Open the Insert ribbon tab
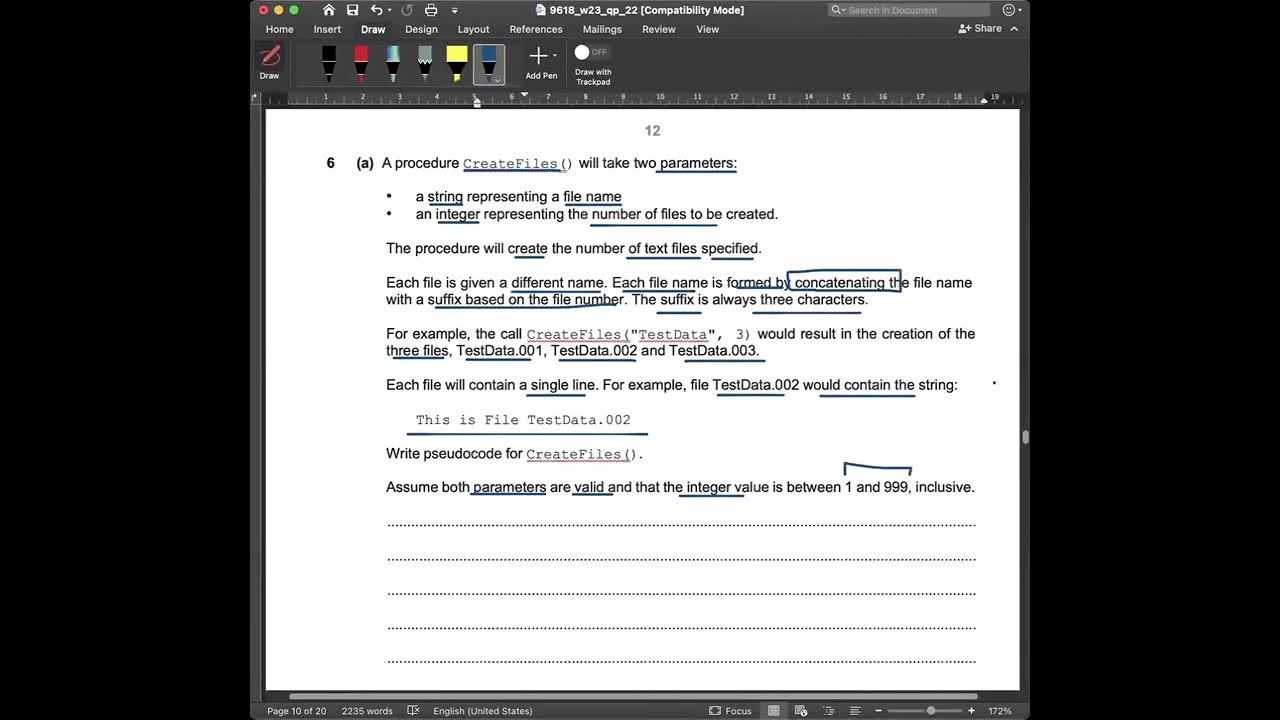1280x720 pixels. pyautogui.click(x=327, y=29)
